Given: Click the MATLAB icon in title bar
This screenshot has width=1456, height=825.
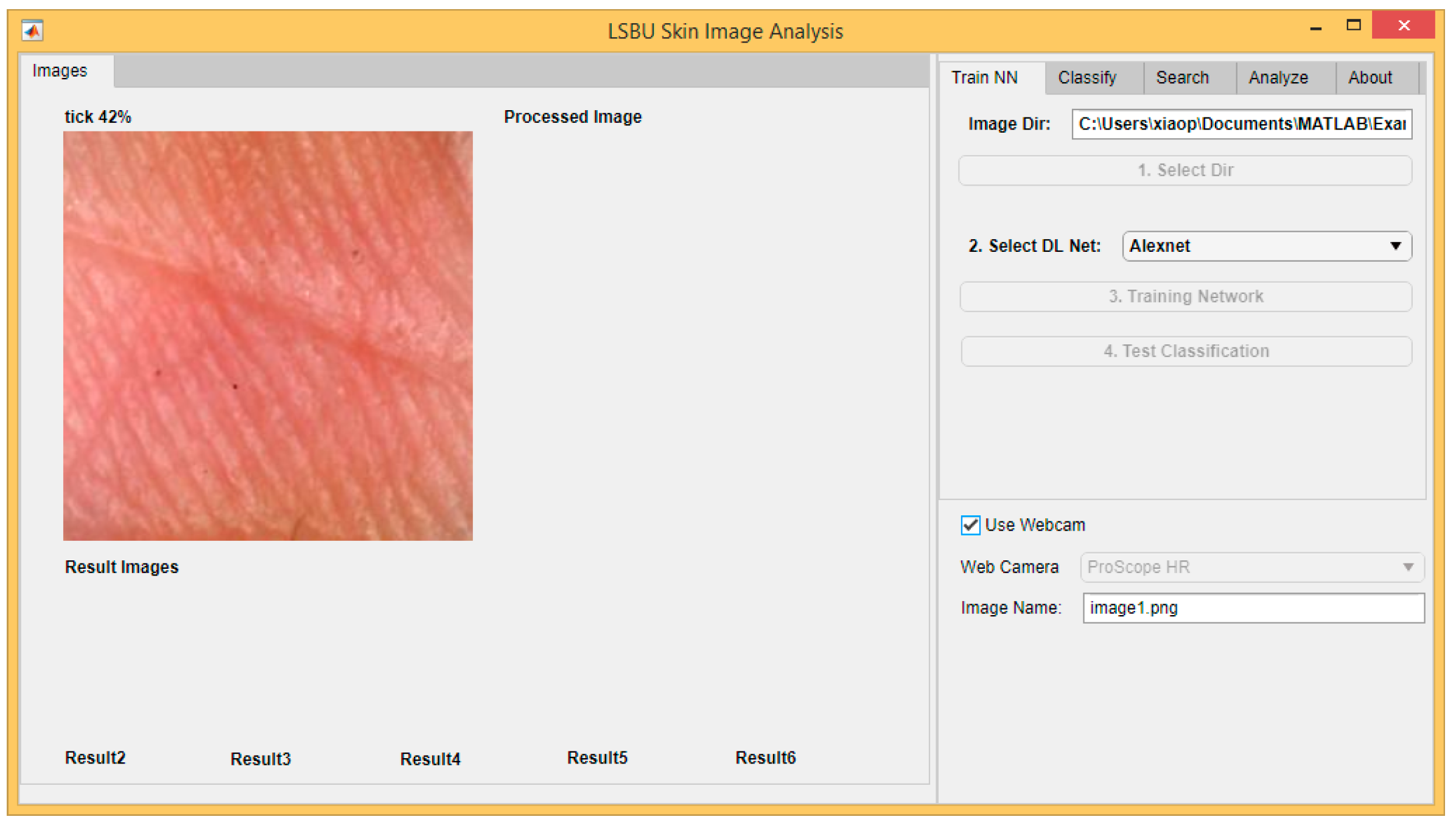Looking at the screenshot, I should (32, 30).
